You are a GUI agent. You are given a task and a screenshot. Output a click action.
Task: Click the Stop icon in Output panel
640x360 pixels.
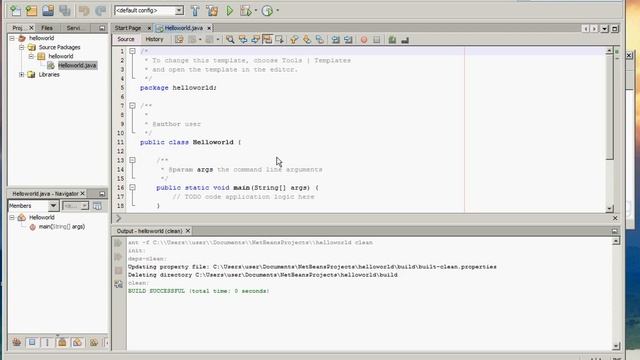[118, 271]
